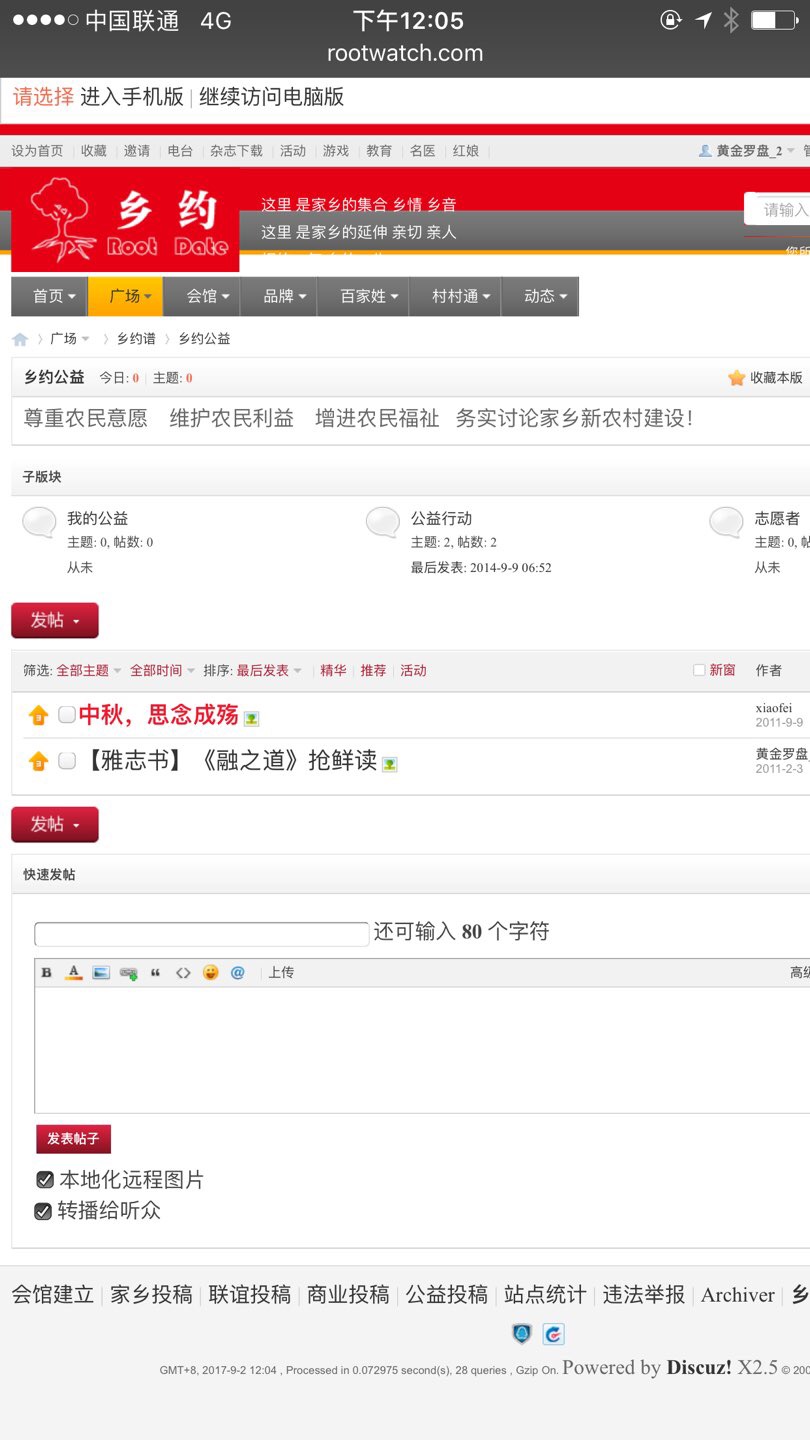Image resolution: width=810 pixels, height=1440 pixels.
Task: Click the insert link icon in editor
Action: coord(128,973)
